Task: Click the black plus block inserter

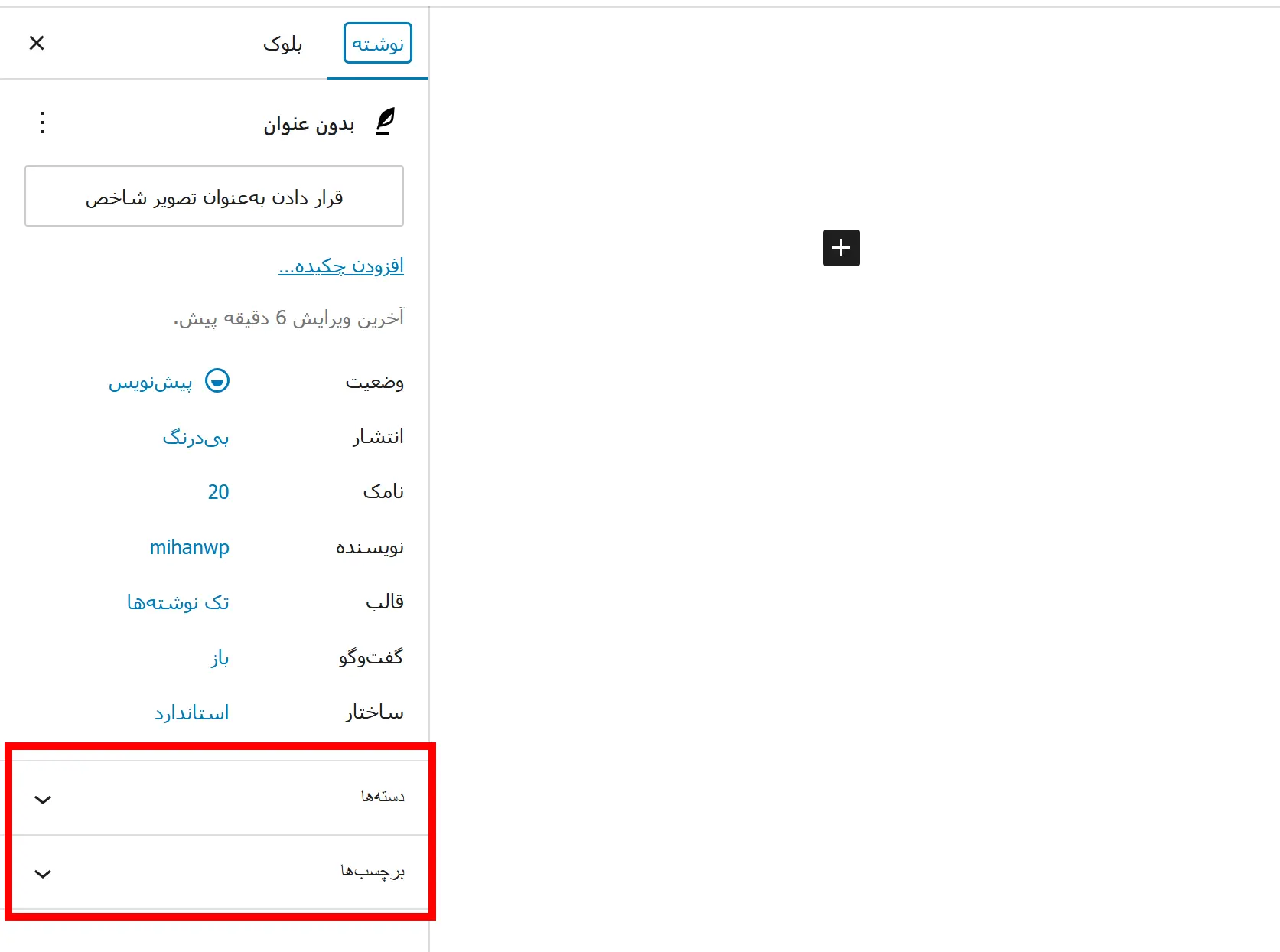Action: [x=841, y=248]
